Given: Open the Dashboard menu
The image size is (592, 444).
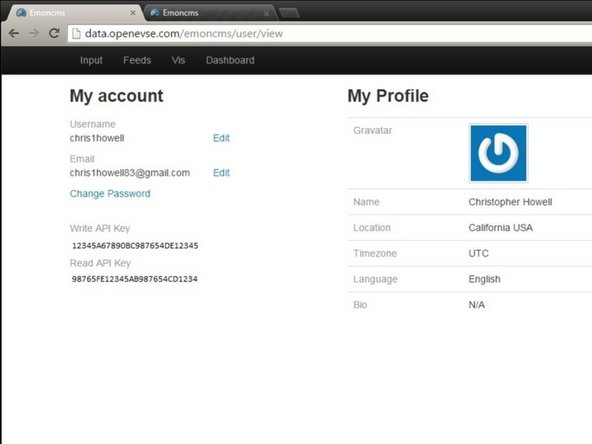Looking at the screenshot, I should pyautogui.click(x=230, y=60).
